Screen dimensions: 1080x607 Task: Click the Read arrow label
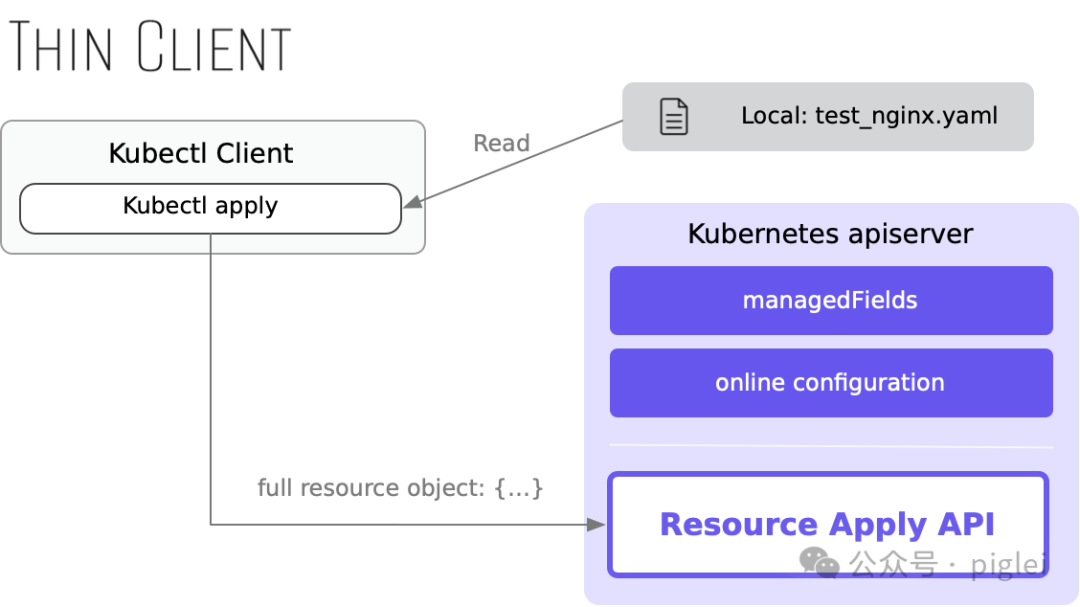[x=501, y=143]
